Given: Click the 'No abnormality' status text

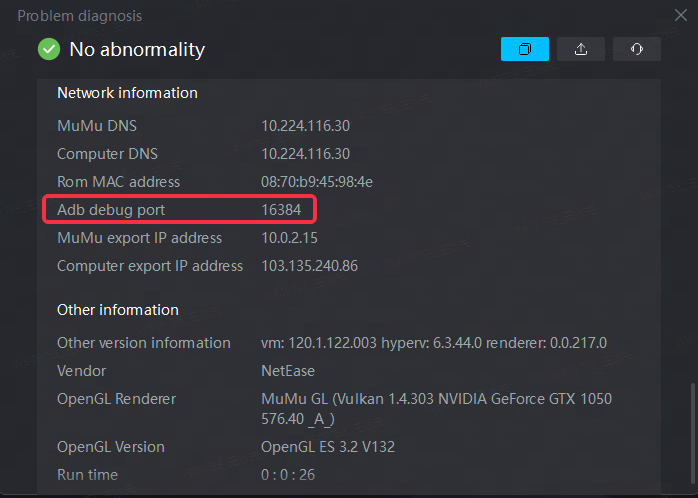Looking at the screenshot, I should [x=137, y=49].
